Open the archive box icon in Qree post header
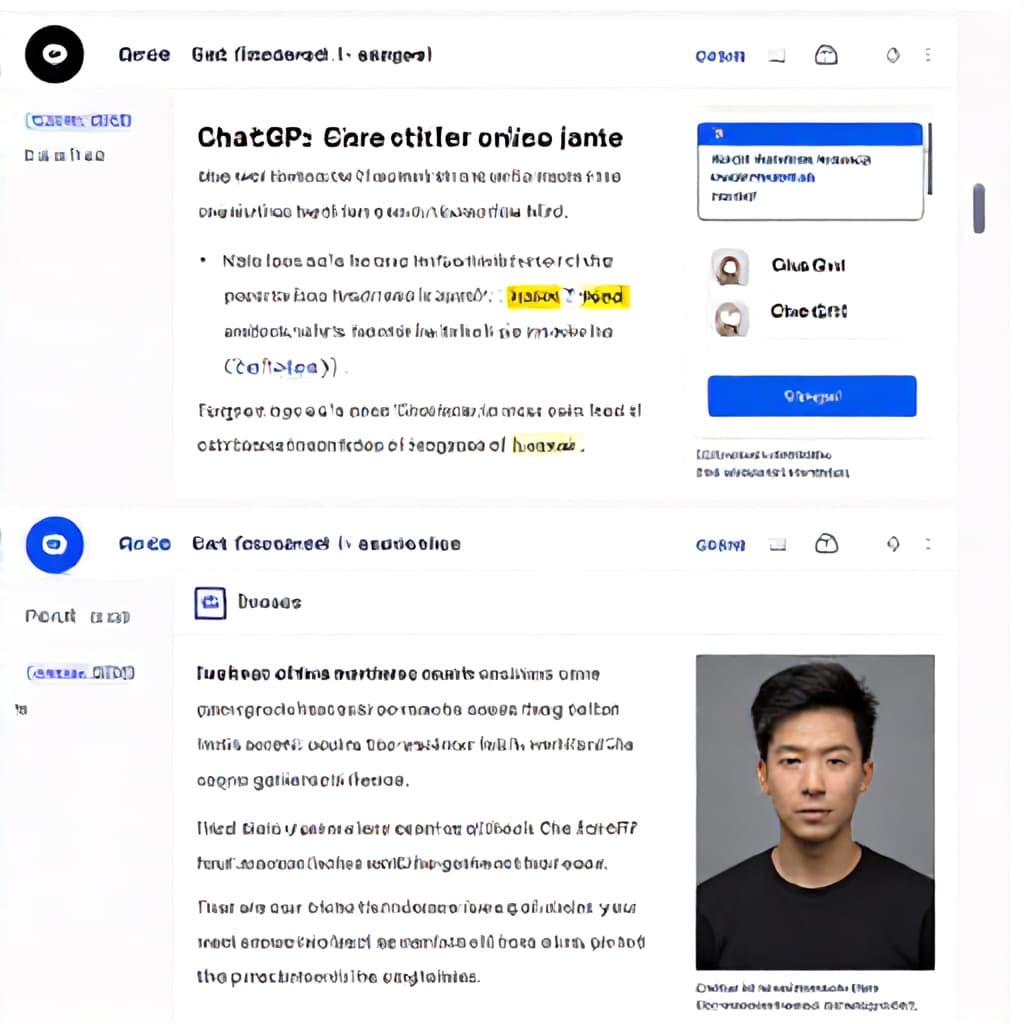This screenshot has width=1024, height=1024. pos(826,55)
